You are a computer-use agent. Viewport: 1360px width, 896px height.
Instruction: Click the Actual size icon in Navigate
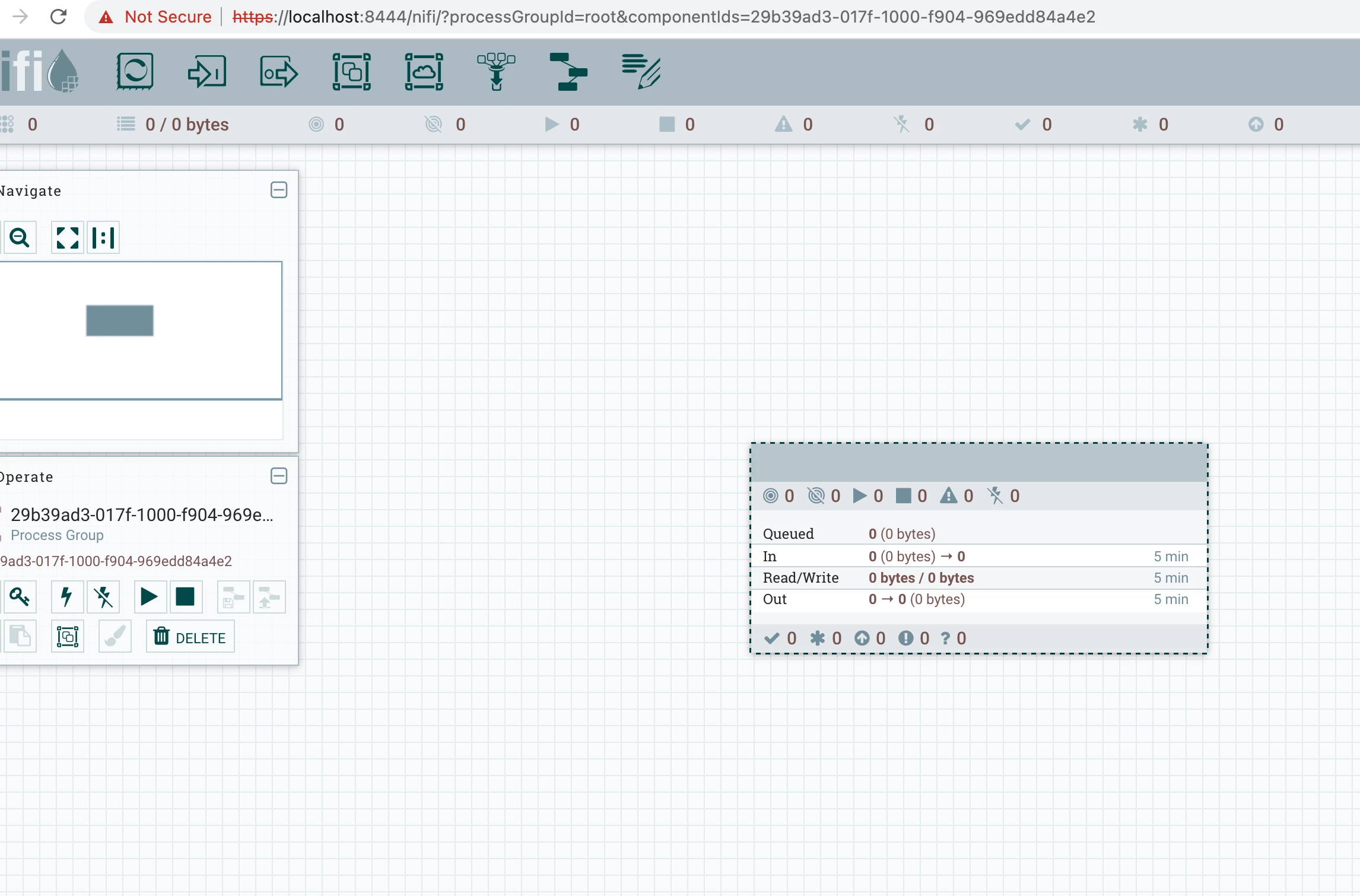tap(103, 237)
